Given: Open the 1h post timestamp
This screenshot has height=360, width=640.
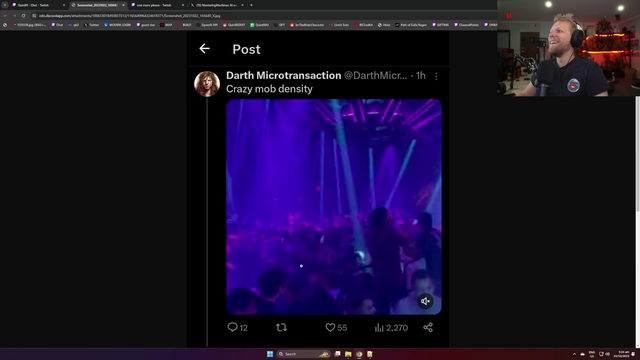Looking at the screenshot, I should (421, 76).
